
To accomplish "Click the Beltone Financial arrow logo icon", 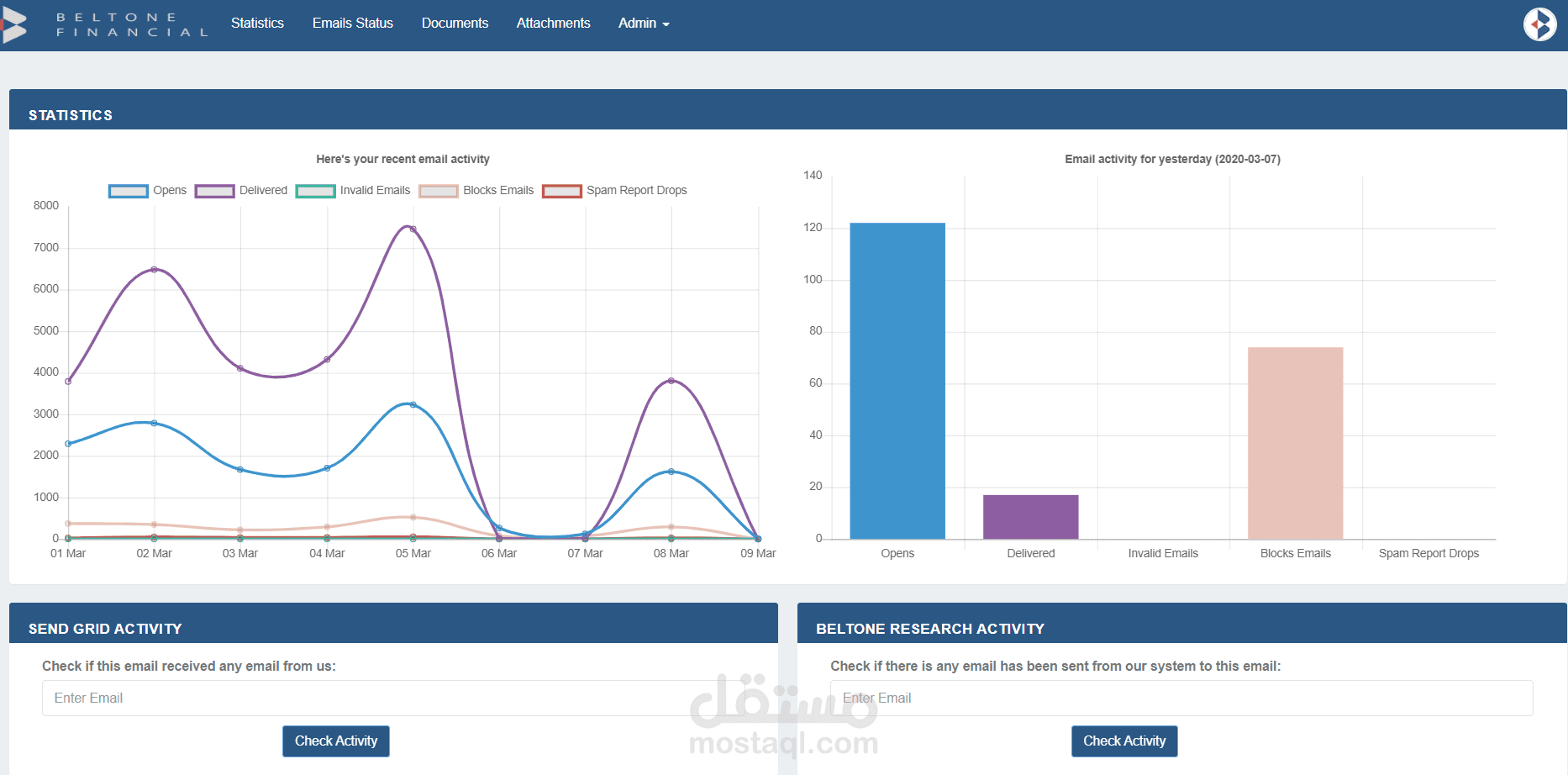I will 13,24.
